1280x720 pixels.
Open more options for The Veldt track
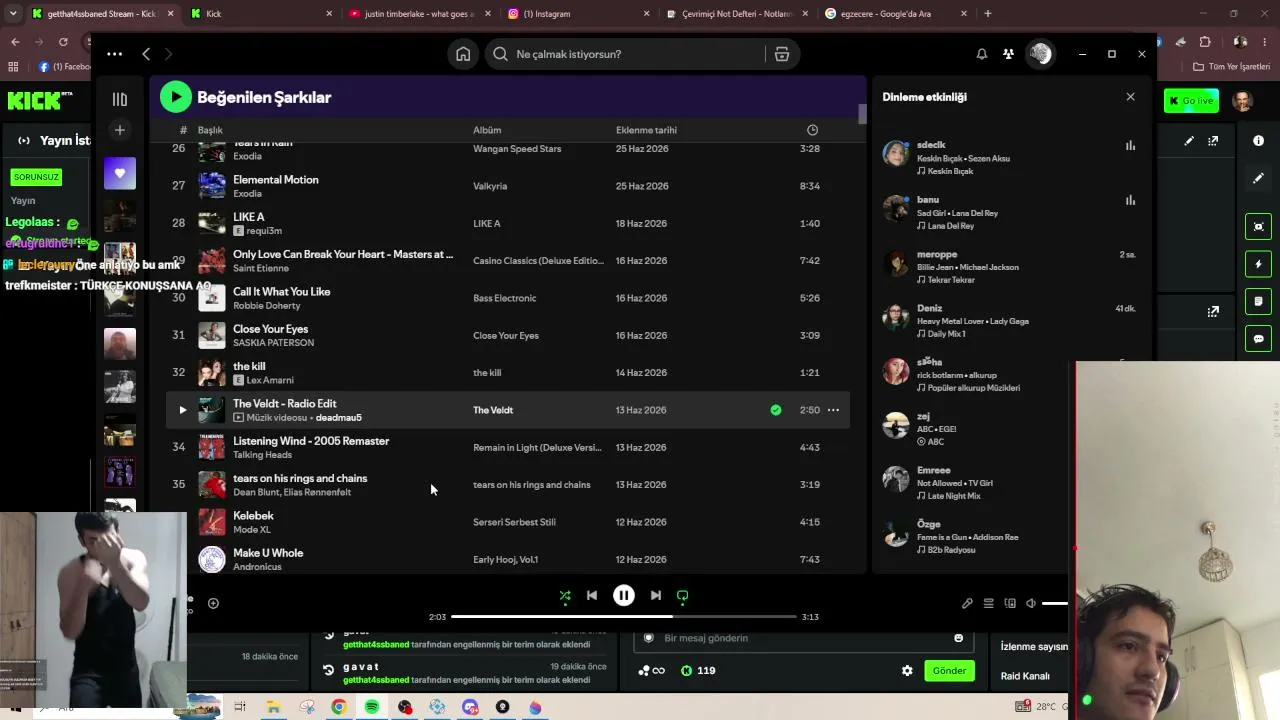tap(833, 410)
